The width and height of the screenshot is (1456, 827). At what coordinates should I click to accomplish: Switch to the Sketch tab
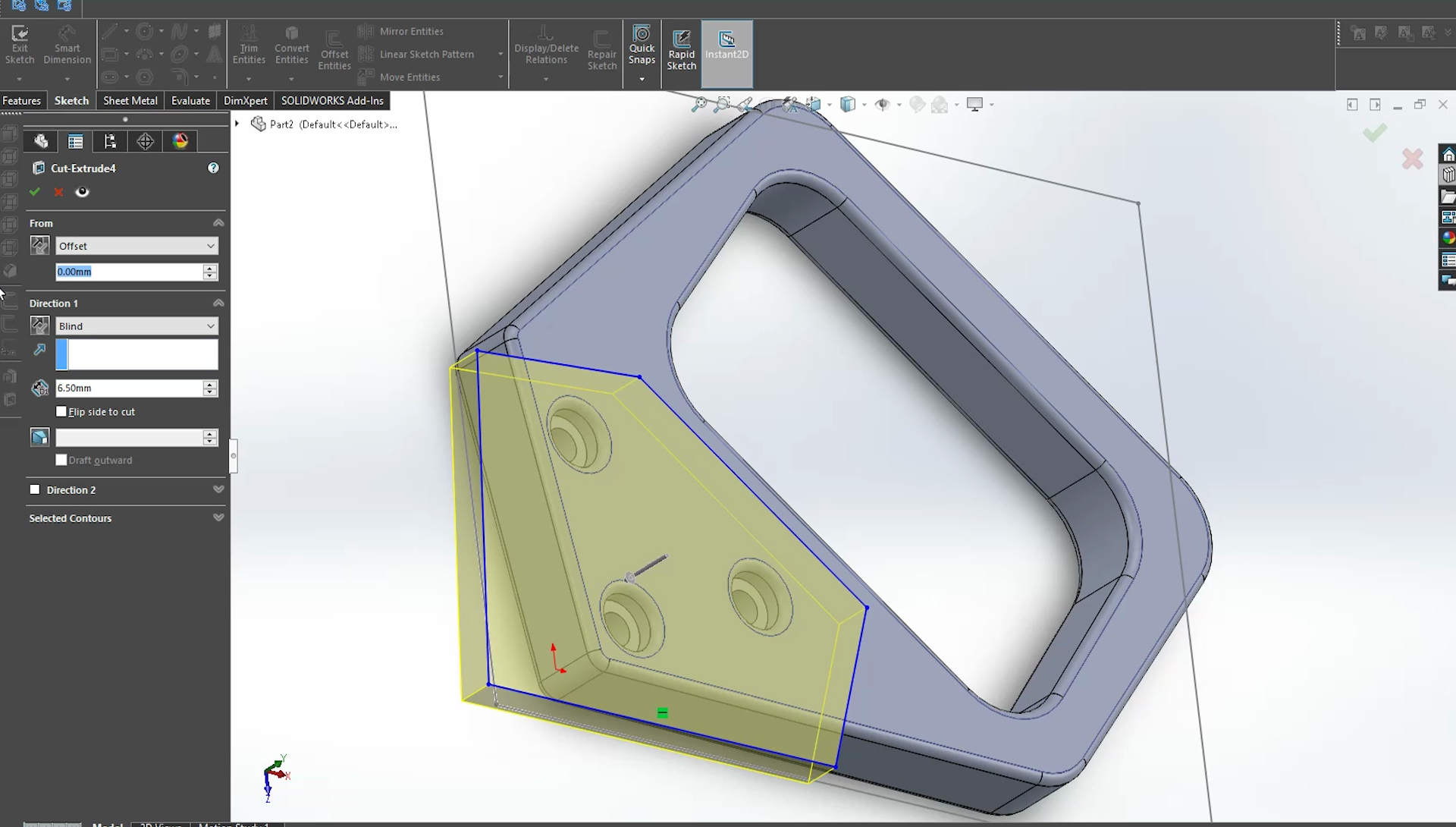click(x=71, y=100)
